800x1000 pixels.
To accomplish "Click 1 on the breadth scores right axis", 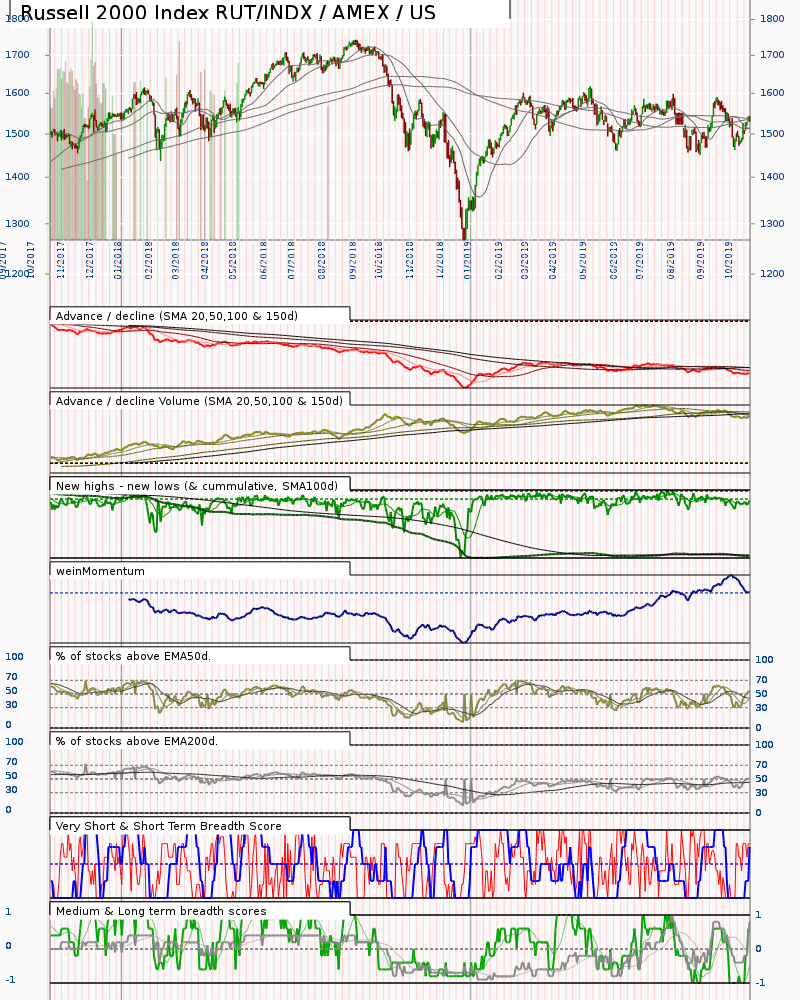I will click(758, 915).
